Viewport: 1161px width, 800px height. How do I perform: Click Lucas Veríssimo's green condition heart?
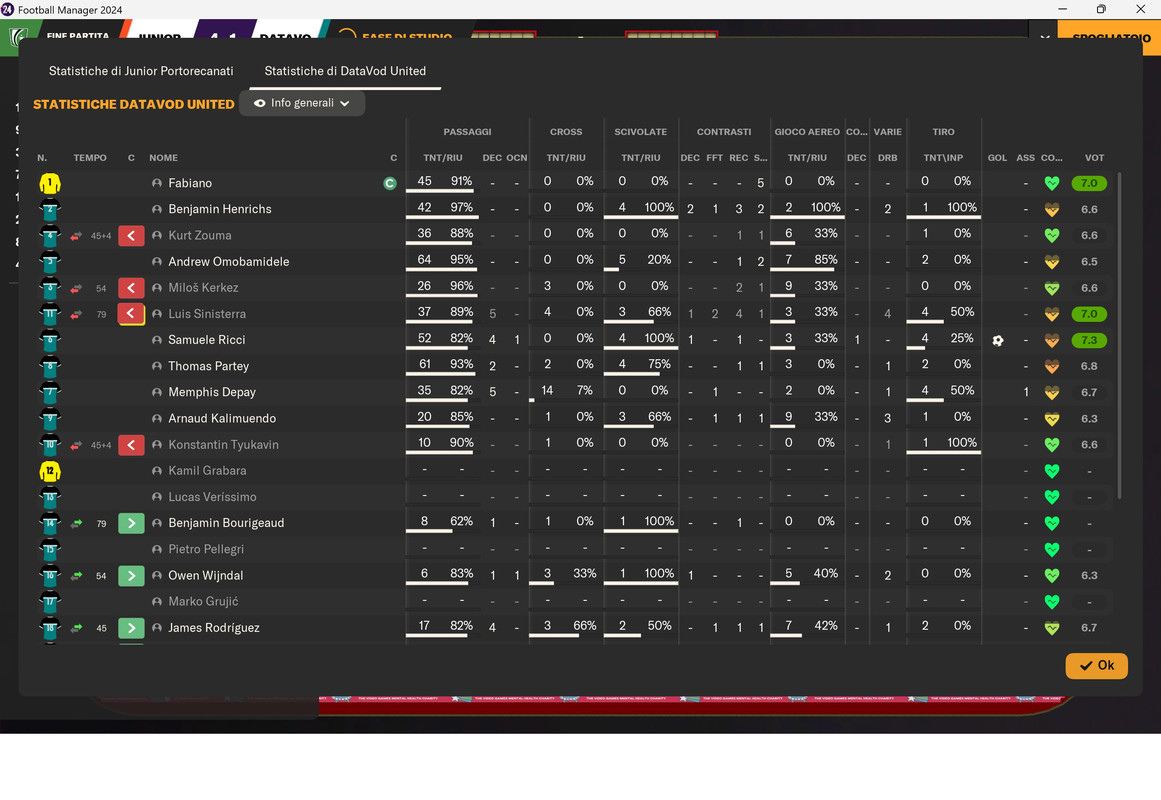(1051, 497)
